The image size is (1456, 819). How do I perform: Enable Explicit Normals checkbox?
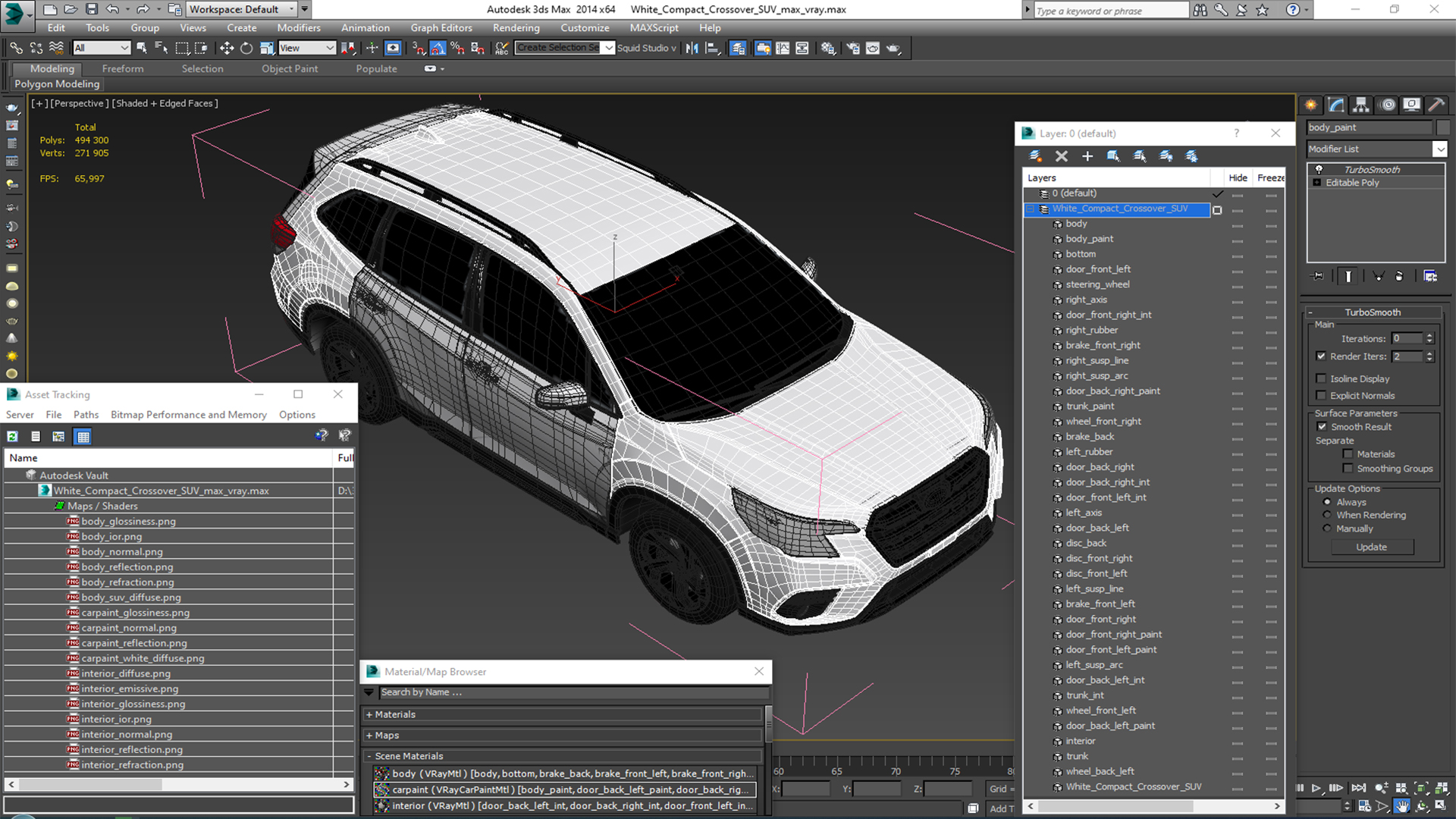(x=1321, y=395)
